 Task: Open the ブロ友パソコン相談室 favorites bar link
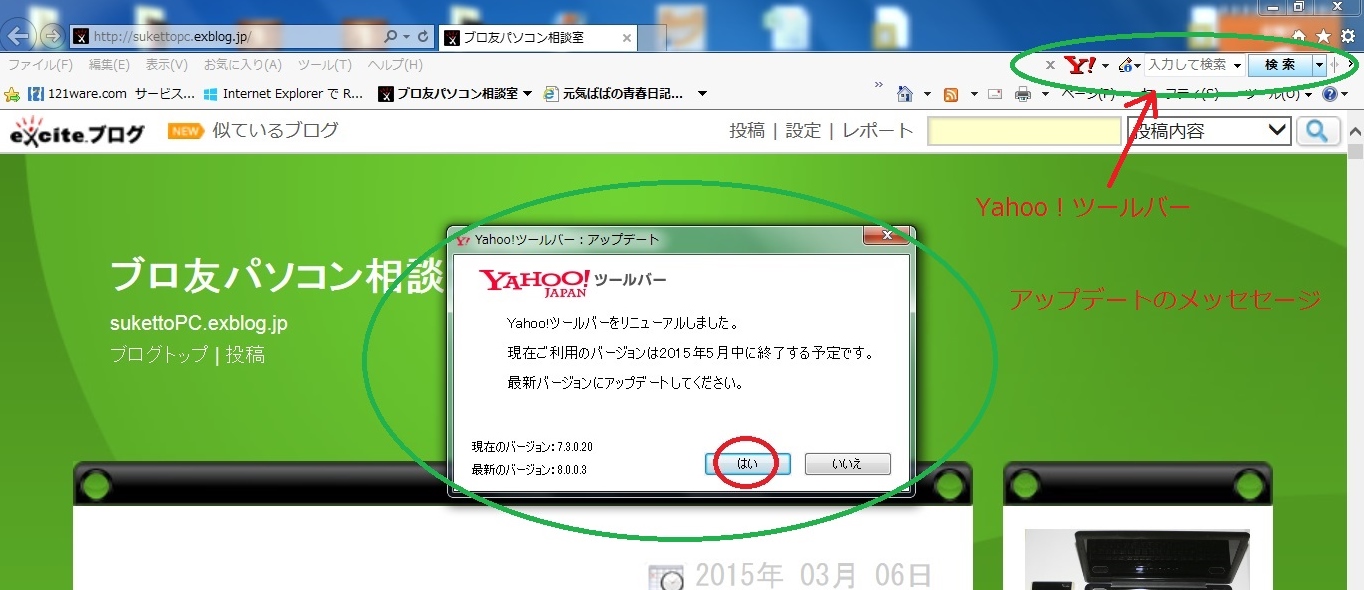click(448, 94)
